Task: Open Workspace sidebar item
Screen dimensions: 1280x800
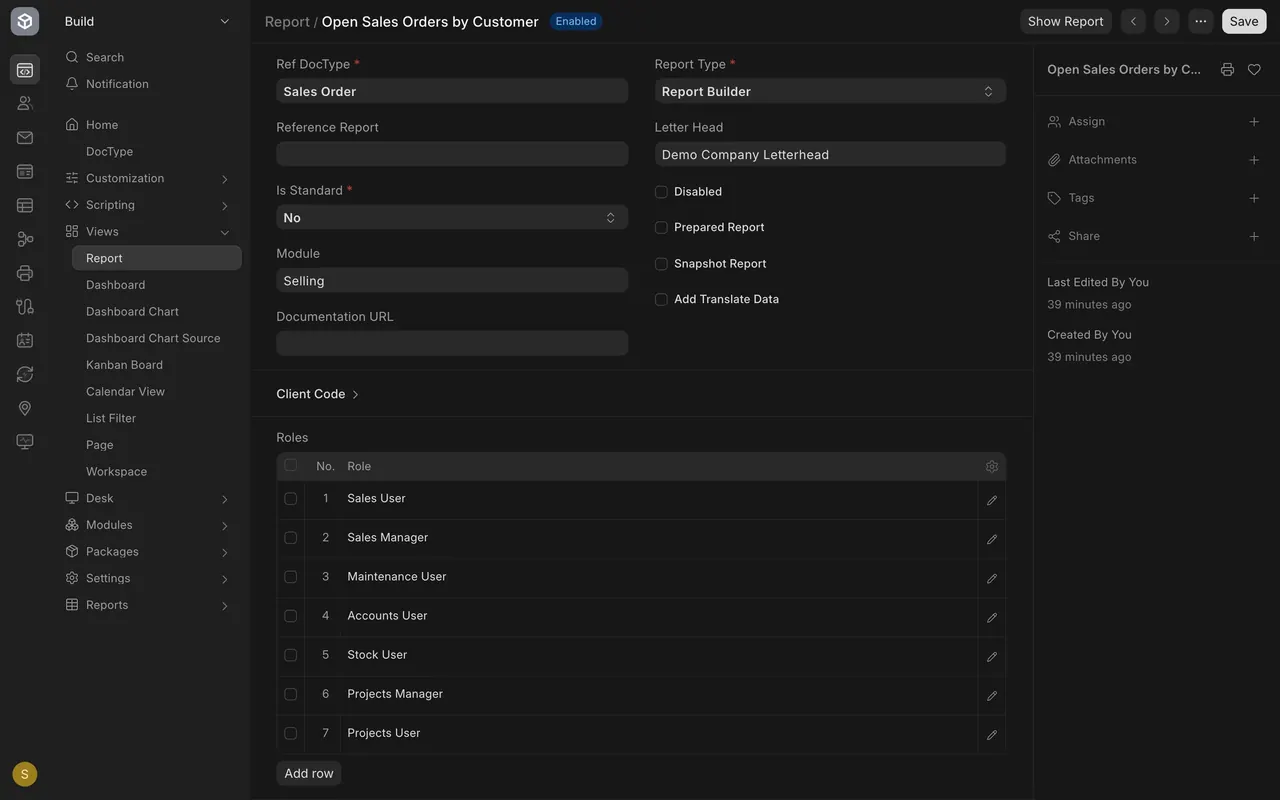Action: [156, 472]
